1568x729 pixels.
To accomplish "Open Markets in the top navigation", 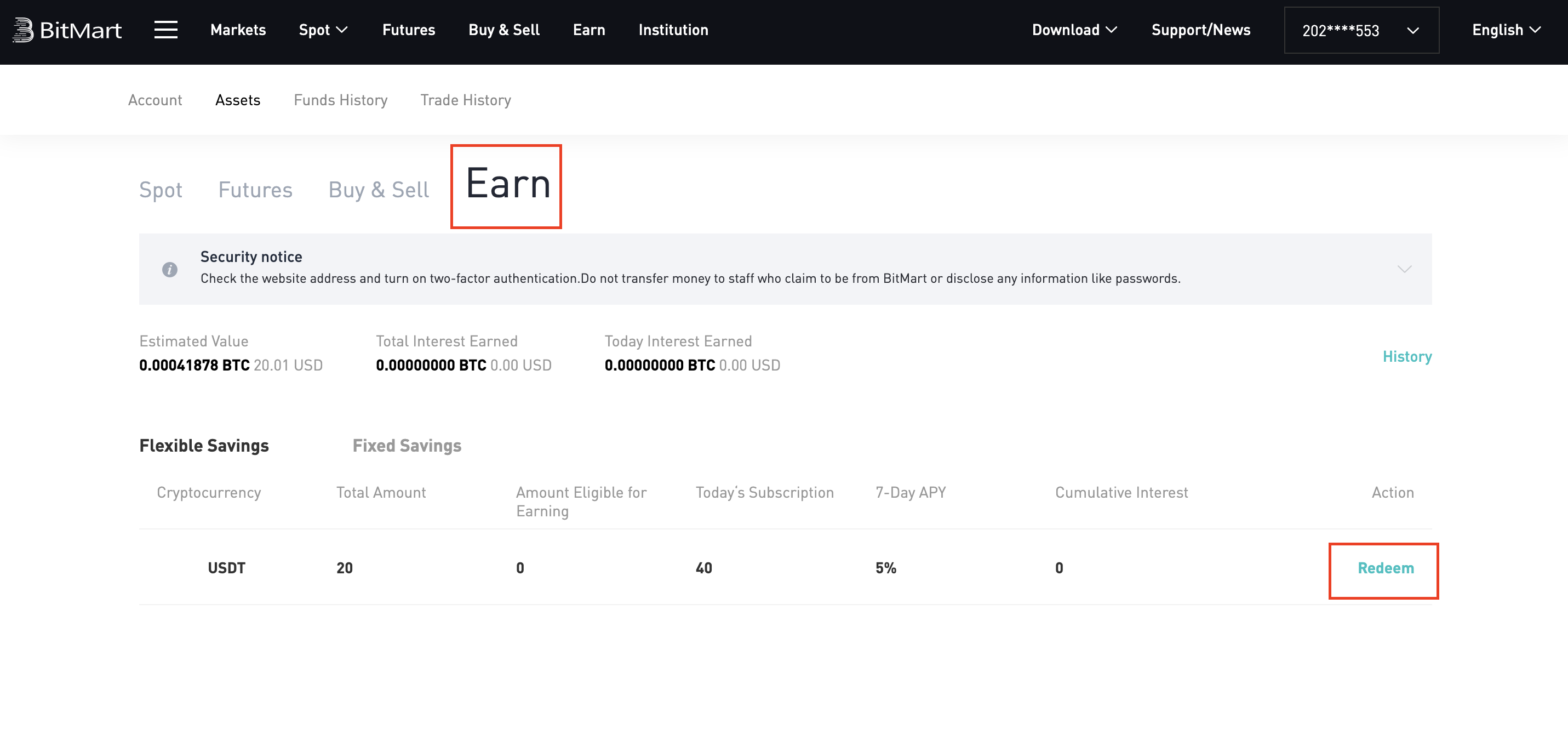I will [x=238, y=30].
